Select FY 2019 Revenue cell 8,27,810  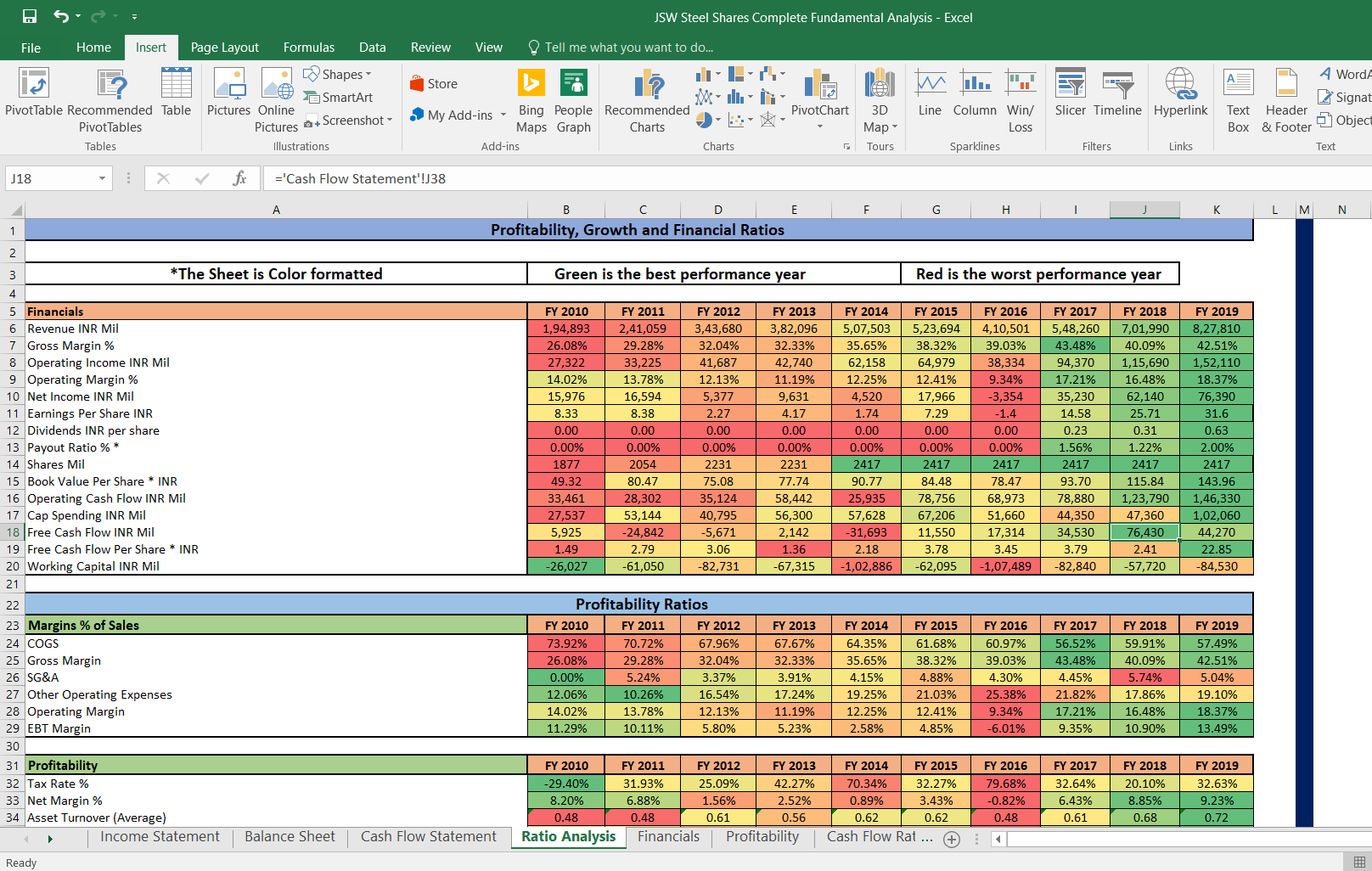[x=1216, y=329]
